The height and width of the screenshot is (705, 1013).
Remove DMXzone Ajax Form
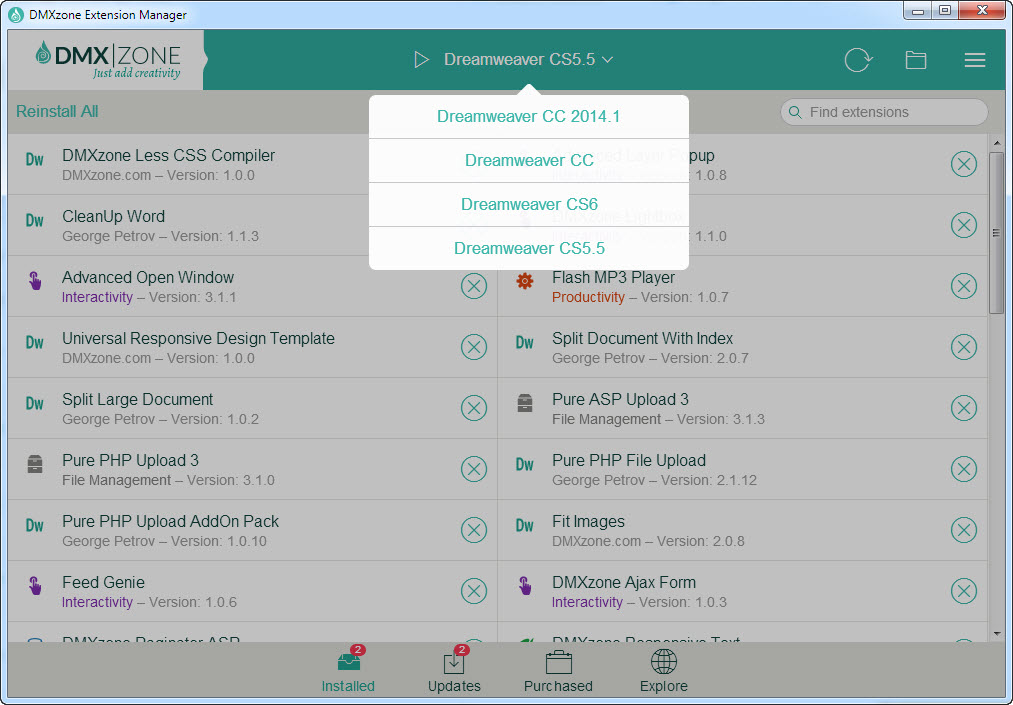point(963,591)
